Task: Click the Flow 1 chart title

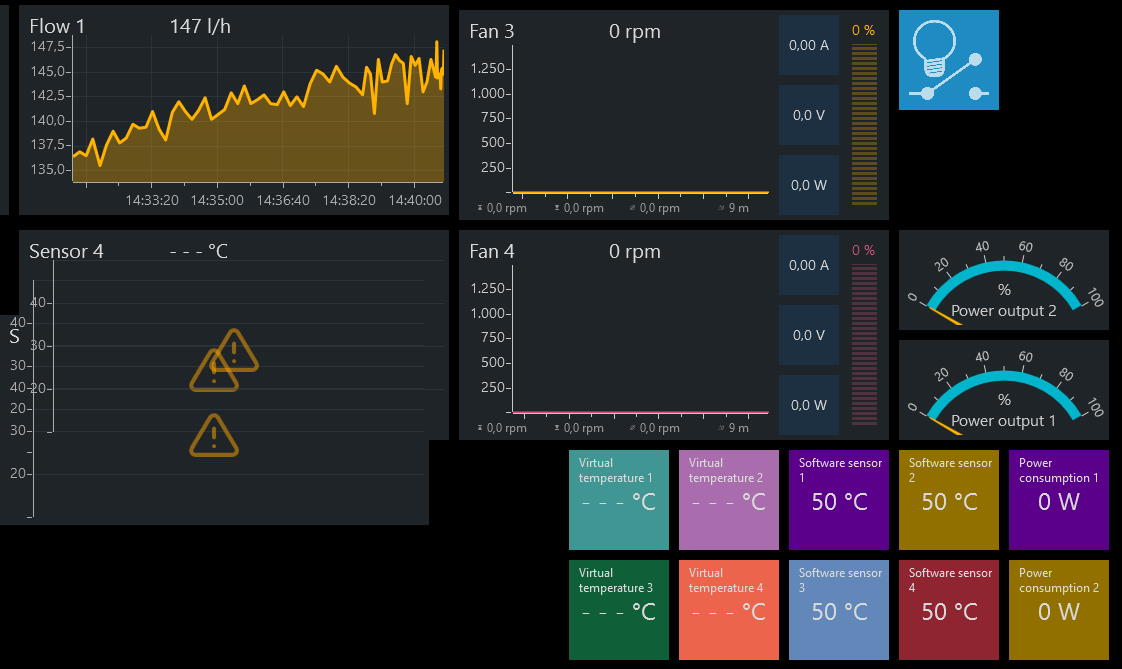Action: pos(57,26)
